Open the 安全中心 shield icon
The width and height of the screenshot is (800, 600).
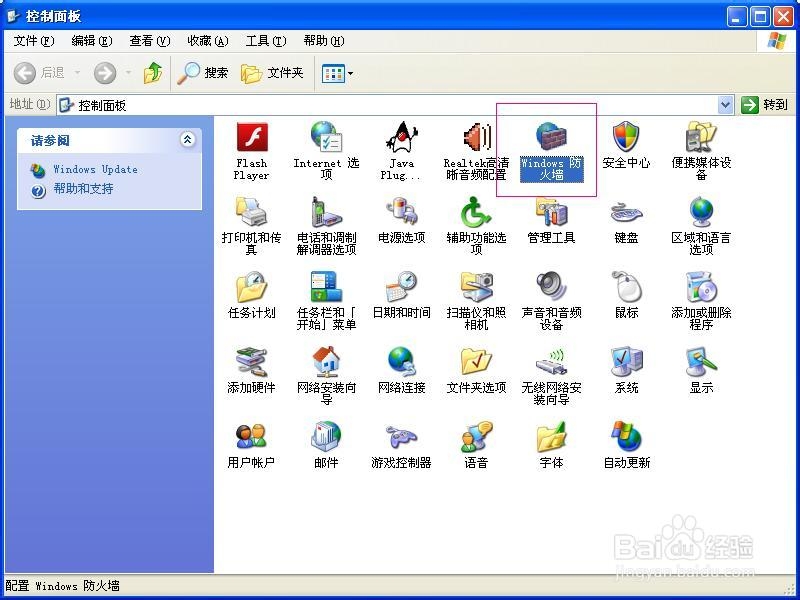pos(626,137)
